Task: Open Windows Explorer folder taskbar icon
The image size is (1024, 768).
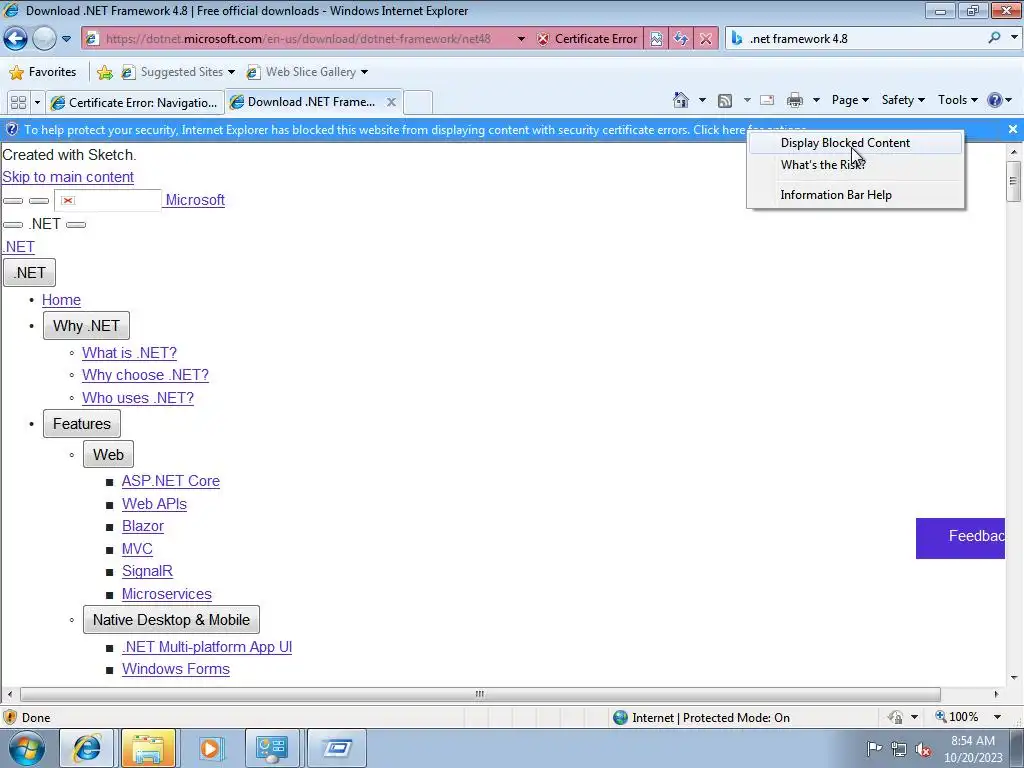Action: pos(148,748)
